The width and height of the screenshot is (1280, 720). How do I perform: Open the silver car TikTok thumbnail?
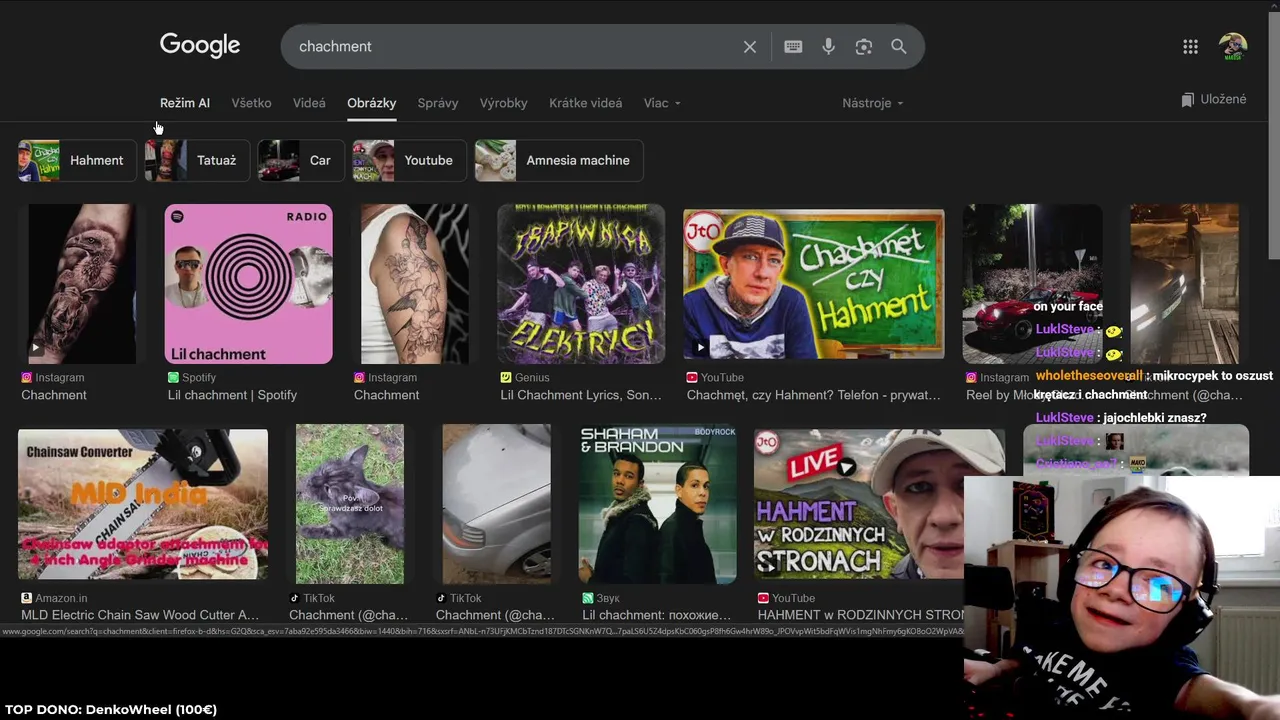(496, 504)
